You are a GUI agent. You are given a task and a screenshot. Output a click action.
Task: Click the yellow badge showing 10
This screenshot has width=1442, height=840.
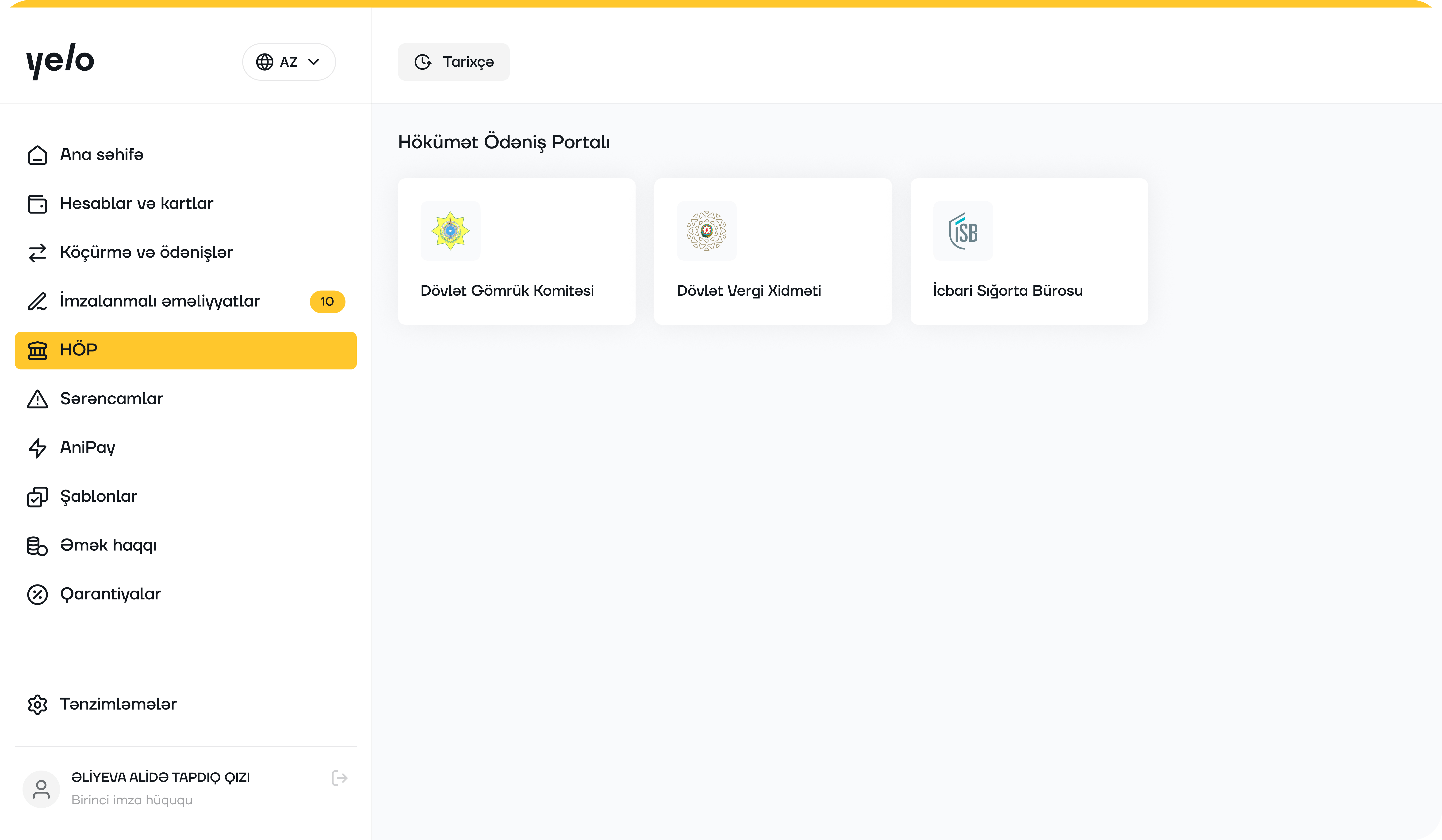click(327, 302)
